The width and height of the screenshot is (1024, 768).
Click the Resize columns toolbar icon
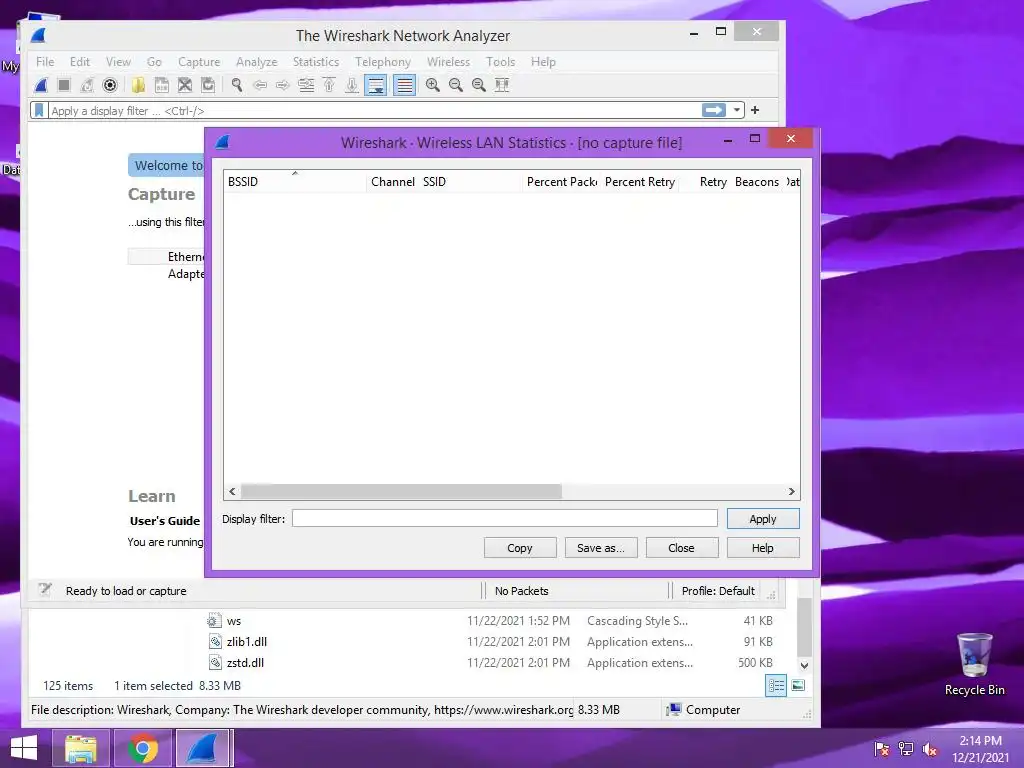502,85
